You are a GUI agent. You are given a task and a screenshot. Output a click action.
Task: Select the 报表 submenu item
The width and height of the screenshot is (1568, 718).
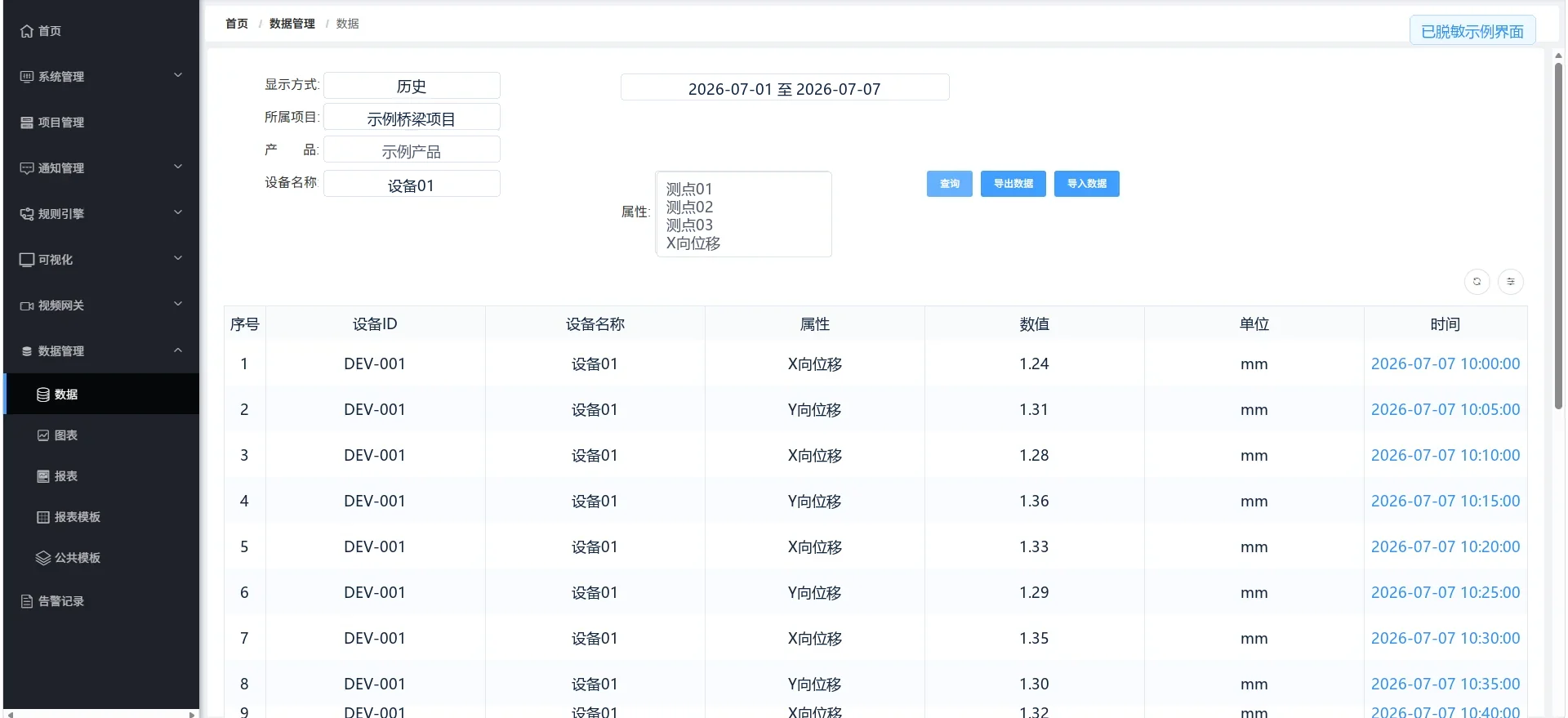coord(101,476)
